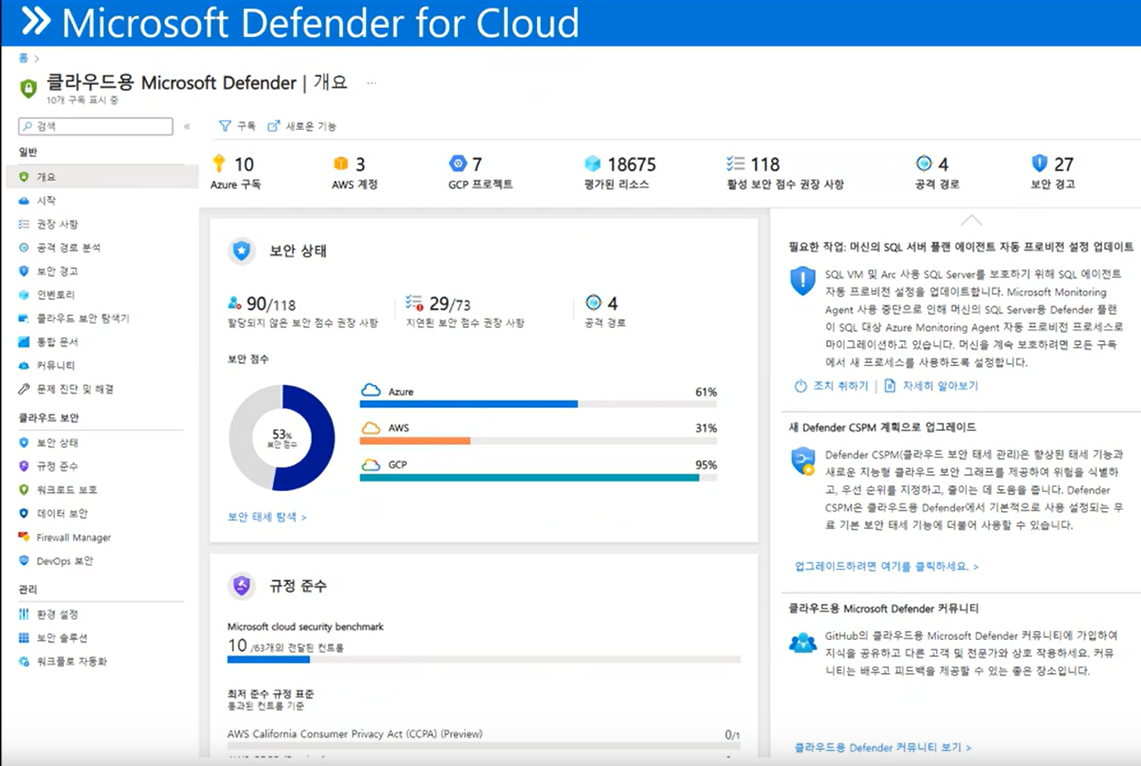This screenshot has width=1141, height=766.
Task: Click the 53% secure score donut chart
Action: point(282,438)
